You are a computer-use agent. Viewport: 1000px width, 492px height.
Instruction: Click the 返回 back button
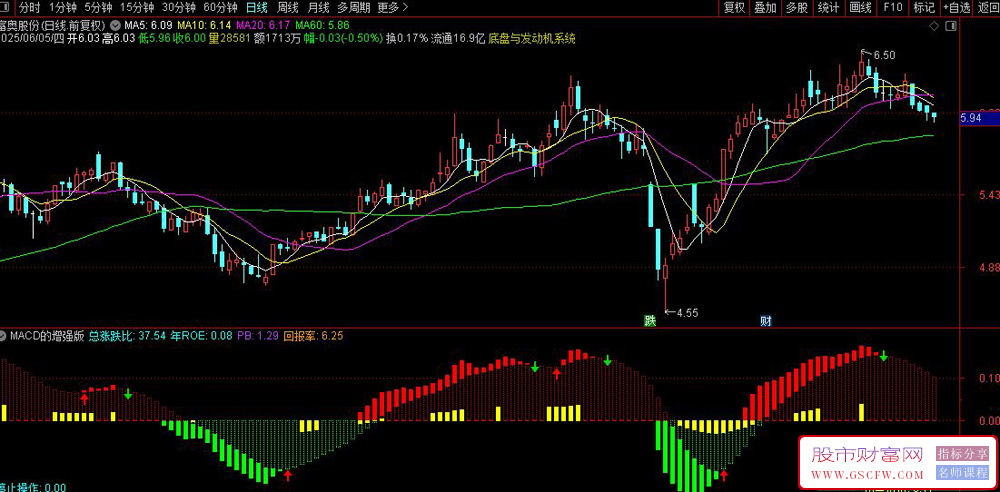[x=988, y=8]
